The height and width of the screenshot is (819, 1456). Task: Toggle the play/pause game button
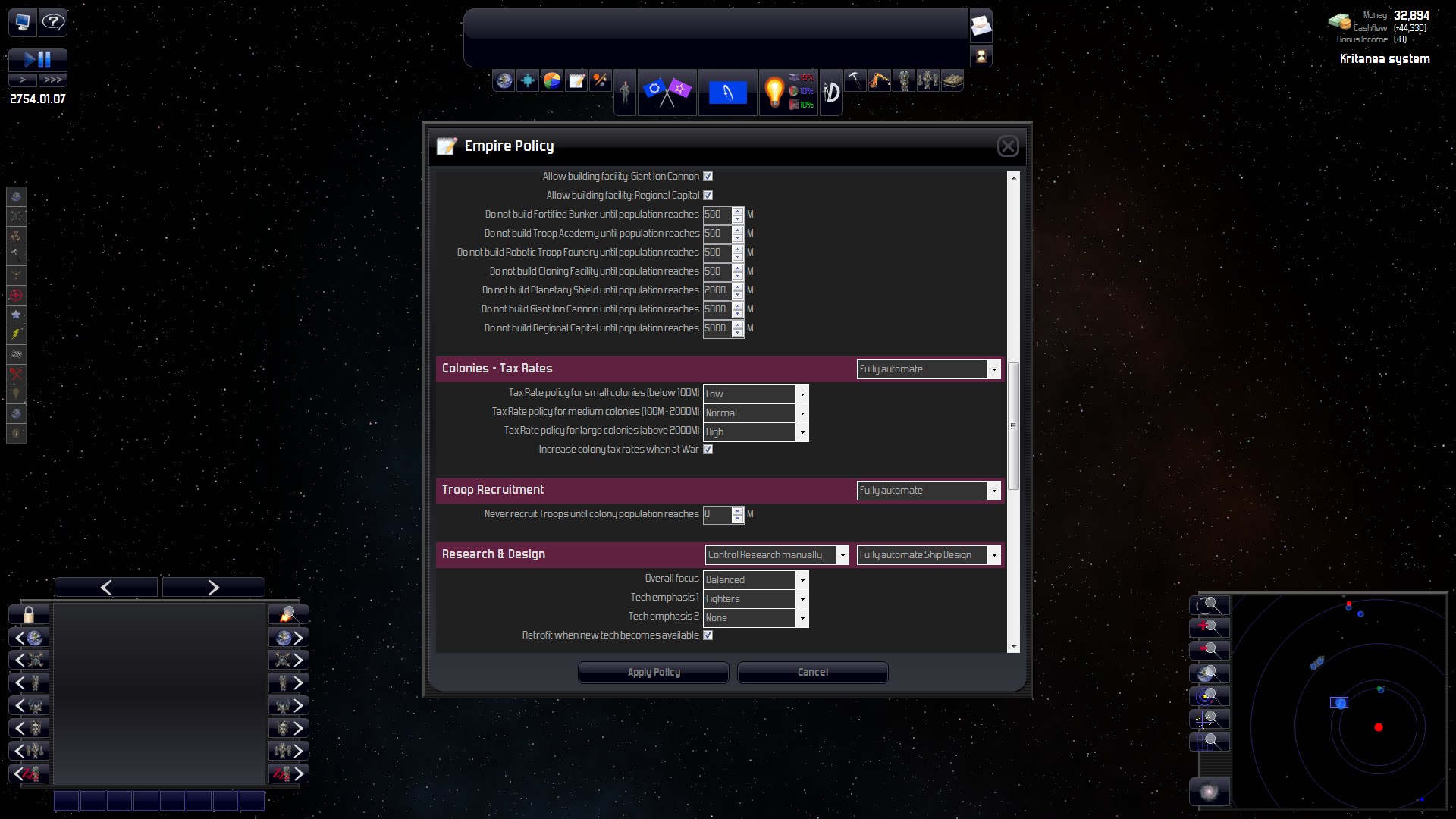point(37,60)
